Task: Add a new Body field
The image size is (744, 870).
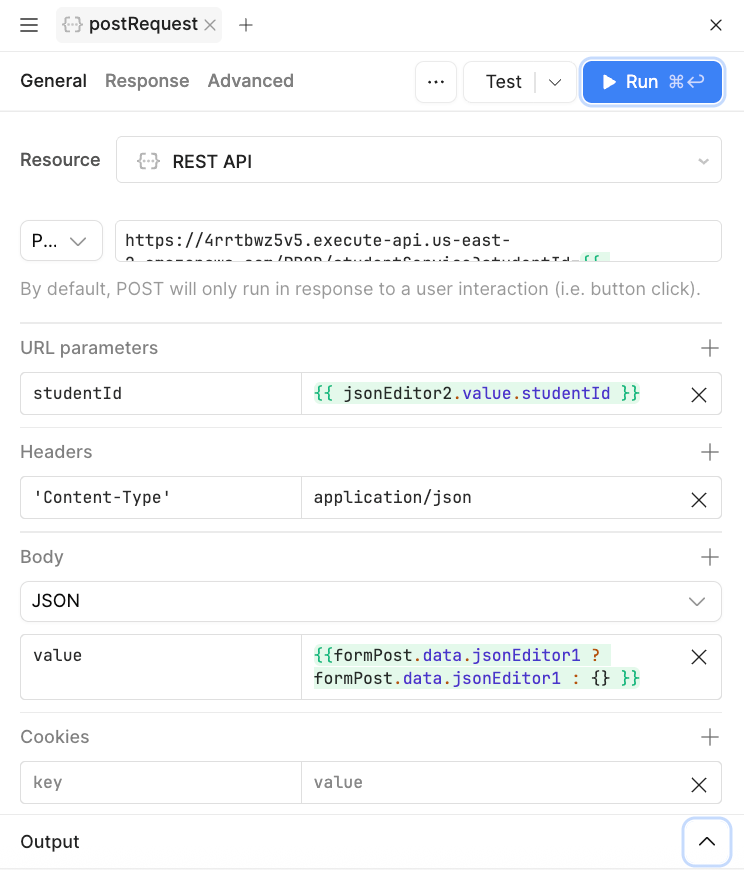Action: [710, 557]
